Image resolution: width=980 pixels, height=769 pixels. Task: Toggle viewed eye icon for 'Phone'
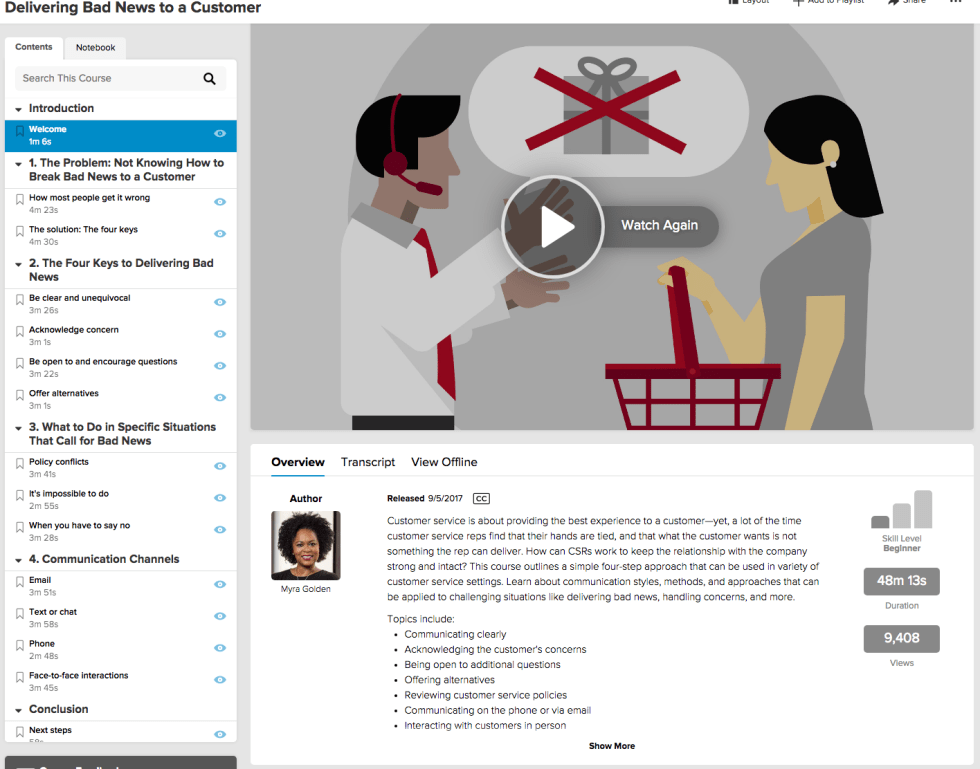tap(220, 648)
